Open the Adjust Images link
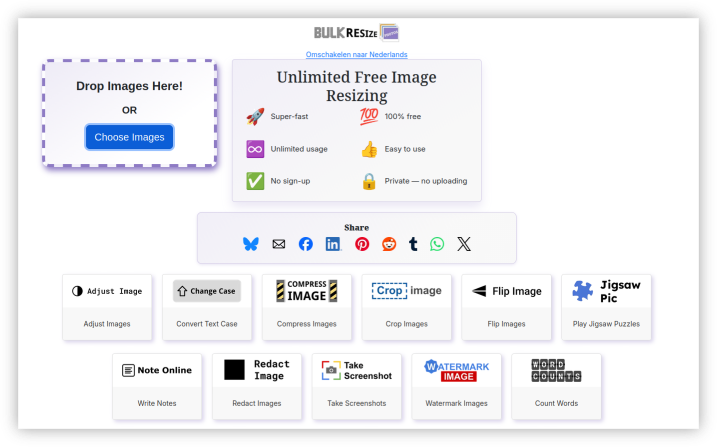 tap(107, 324)
